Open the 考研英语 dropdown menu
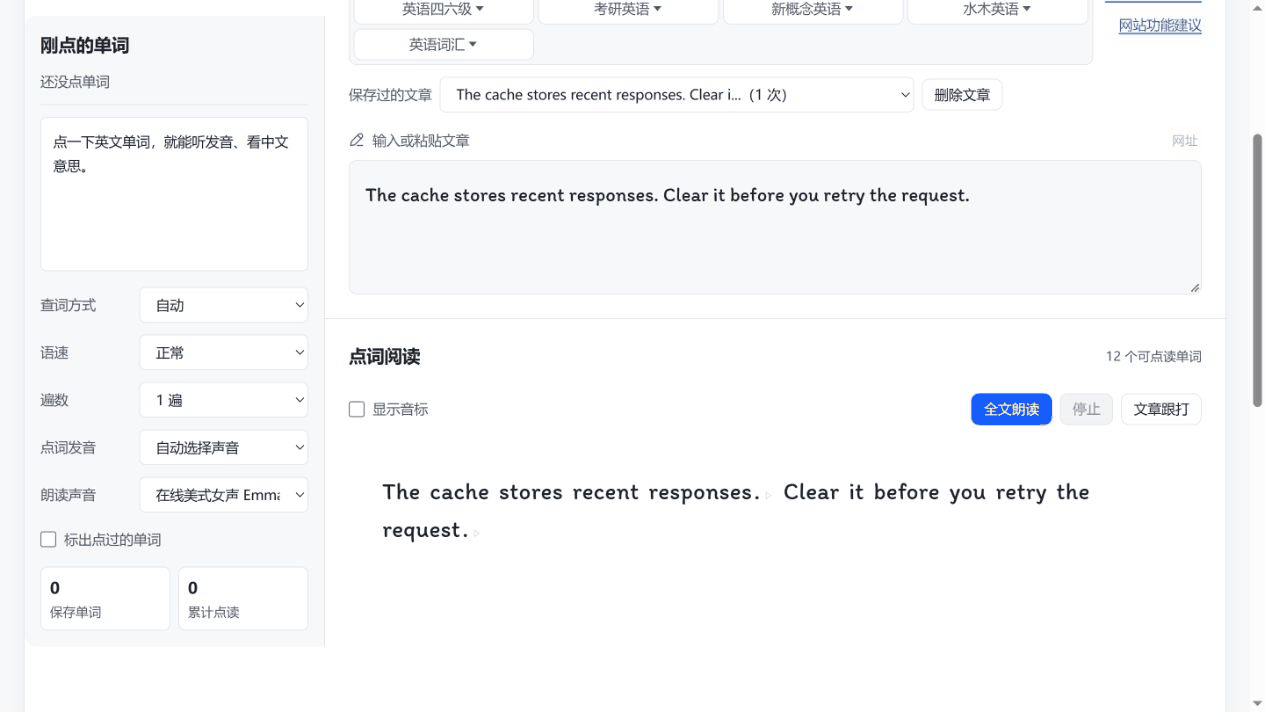This screenshot has width=1265, height=712. click(x=628, y=10)
